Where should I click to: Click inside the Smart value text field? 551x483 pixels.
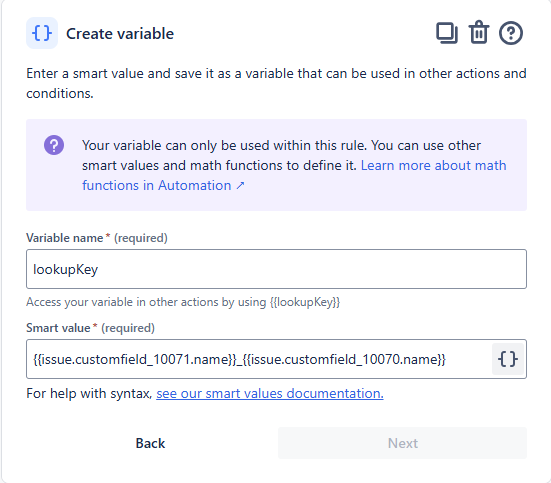click(259, 359)
